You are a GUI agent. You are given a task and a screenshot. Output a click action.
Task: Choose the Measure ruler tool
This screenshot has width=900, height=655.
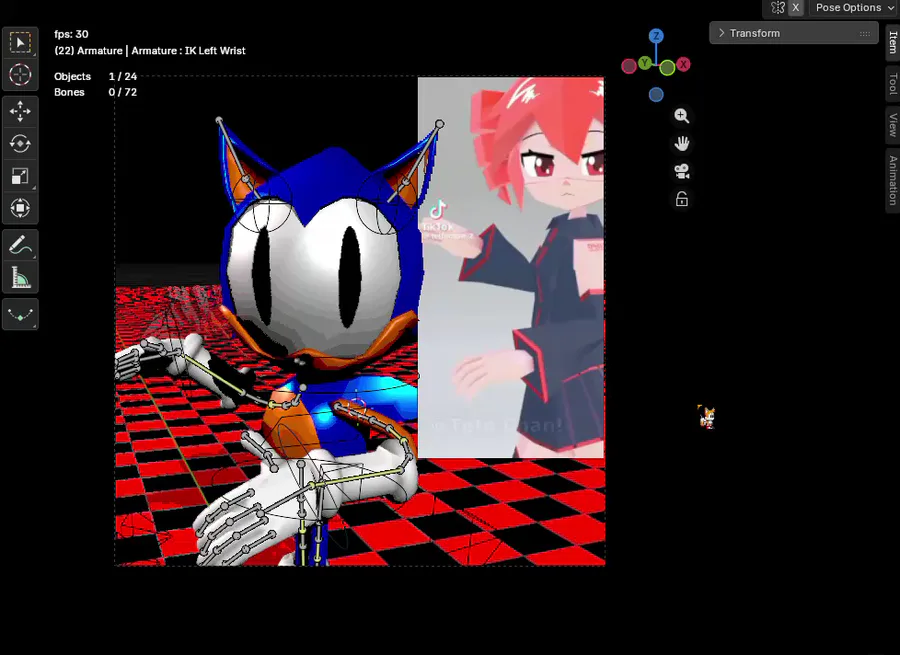pos(20,277)
